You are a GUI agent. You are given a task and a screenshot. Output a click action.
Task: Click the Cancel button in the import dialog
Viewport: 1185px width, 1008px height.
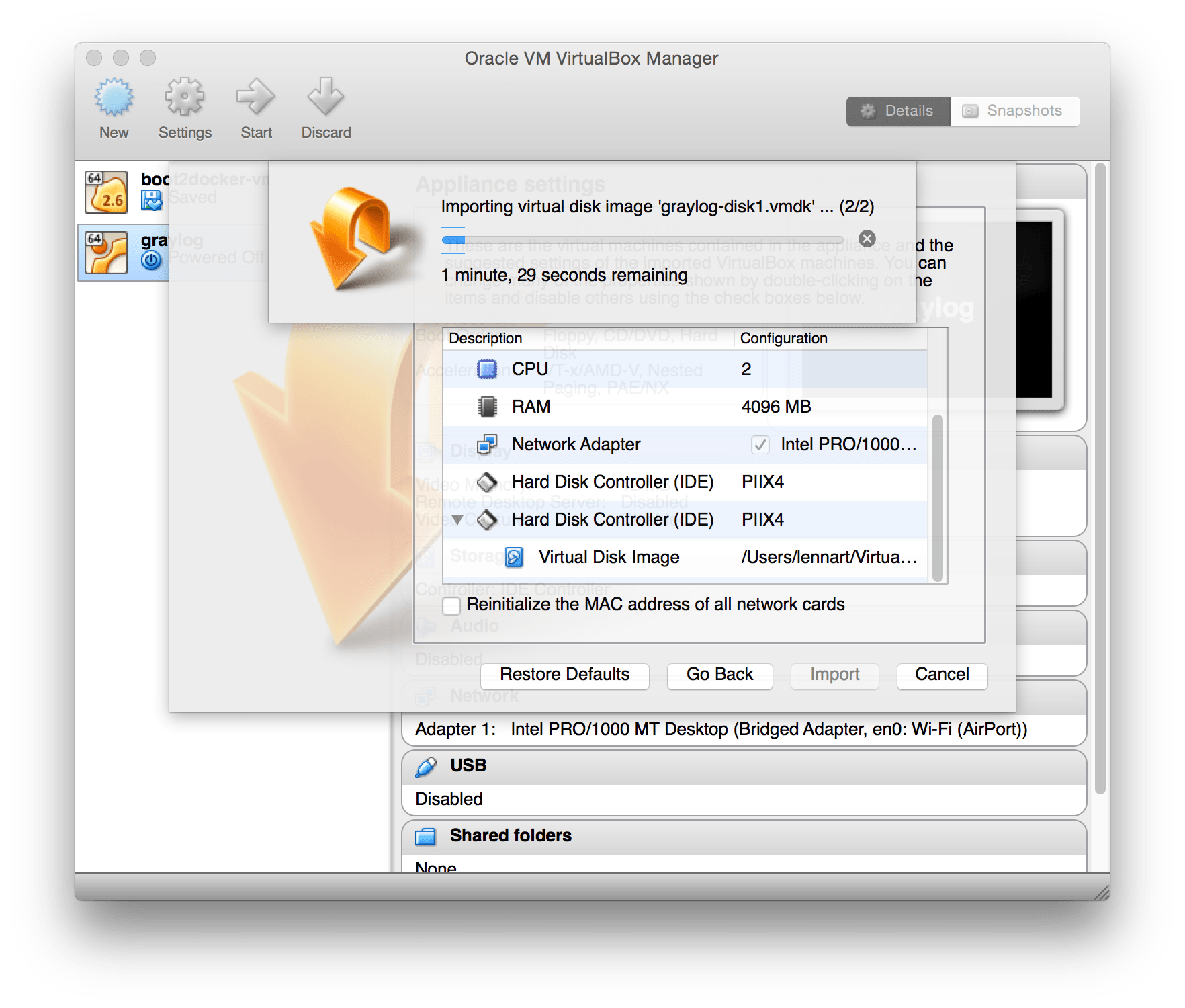tap(942, 675)
